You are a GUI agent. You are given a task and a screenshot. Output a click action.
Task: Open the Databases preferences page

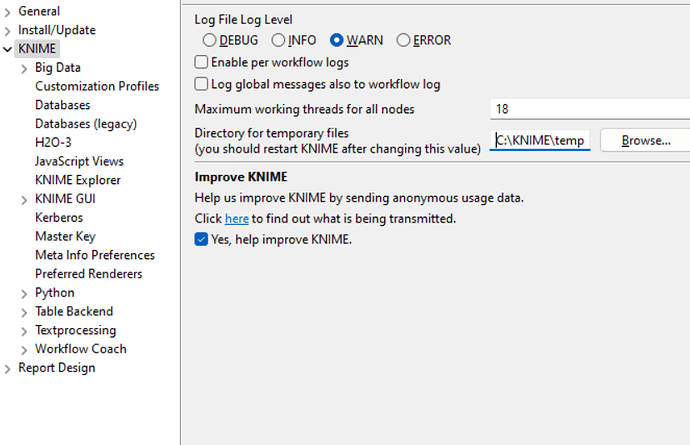(62, 105)
